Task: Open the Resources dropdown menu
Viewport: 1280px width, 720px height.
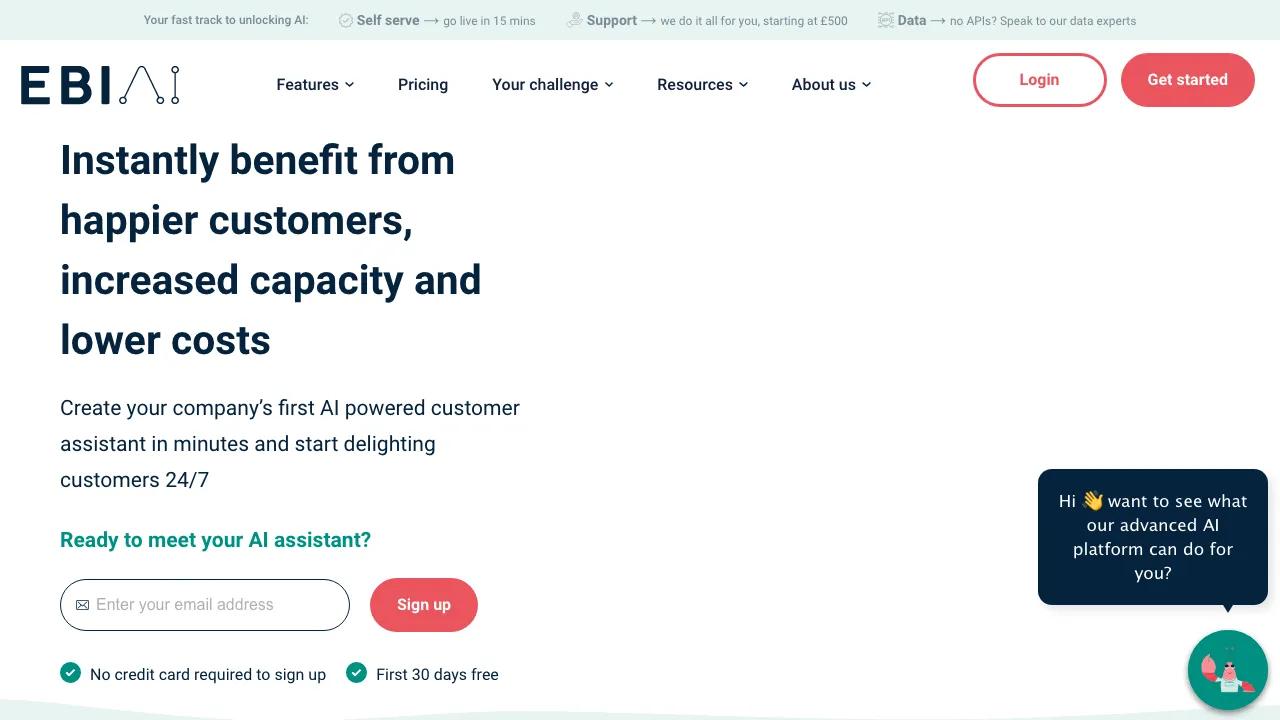Action: [702, 85]
